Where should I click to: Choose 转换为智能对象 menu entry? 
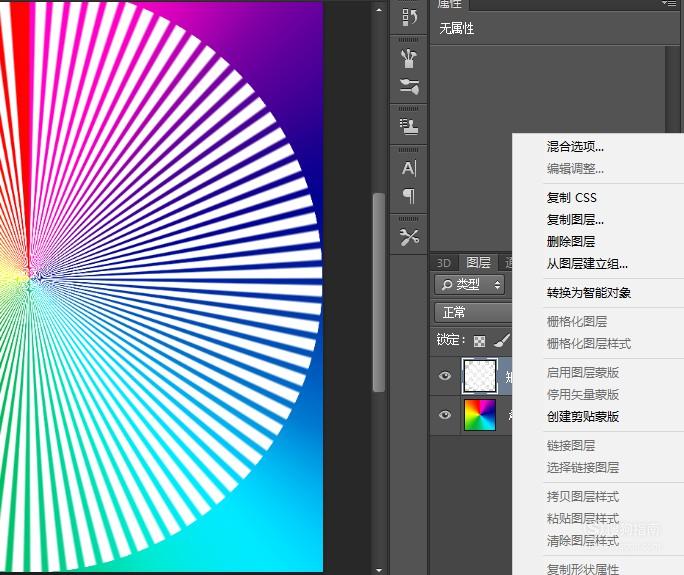[589, 293]
